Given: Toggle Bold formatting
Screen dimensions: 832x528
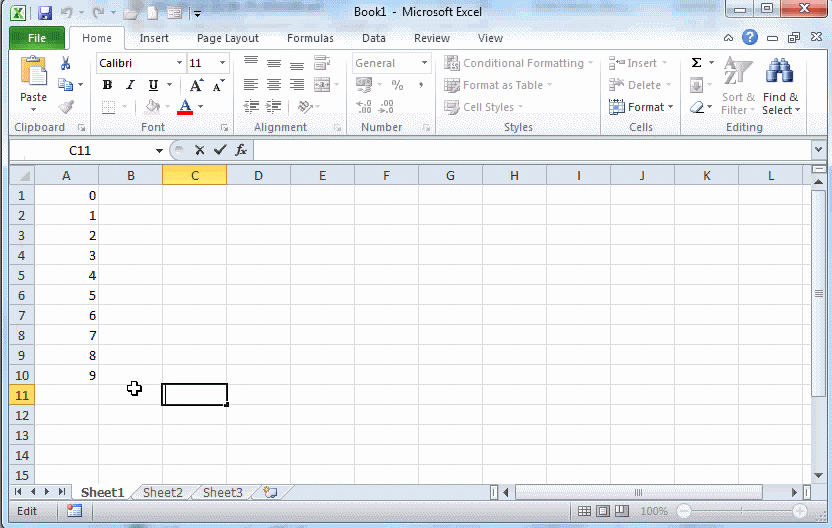Looking at the screenshot, I should 108,85.
